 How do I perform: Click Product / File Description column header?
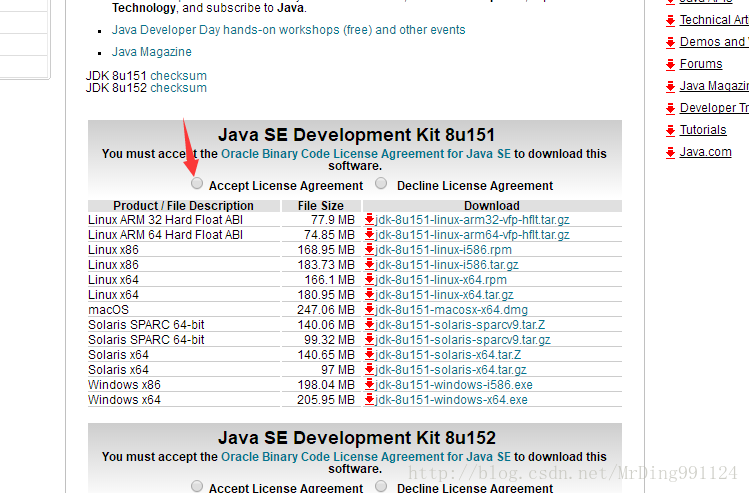coord(183,206)
